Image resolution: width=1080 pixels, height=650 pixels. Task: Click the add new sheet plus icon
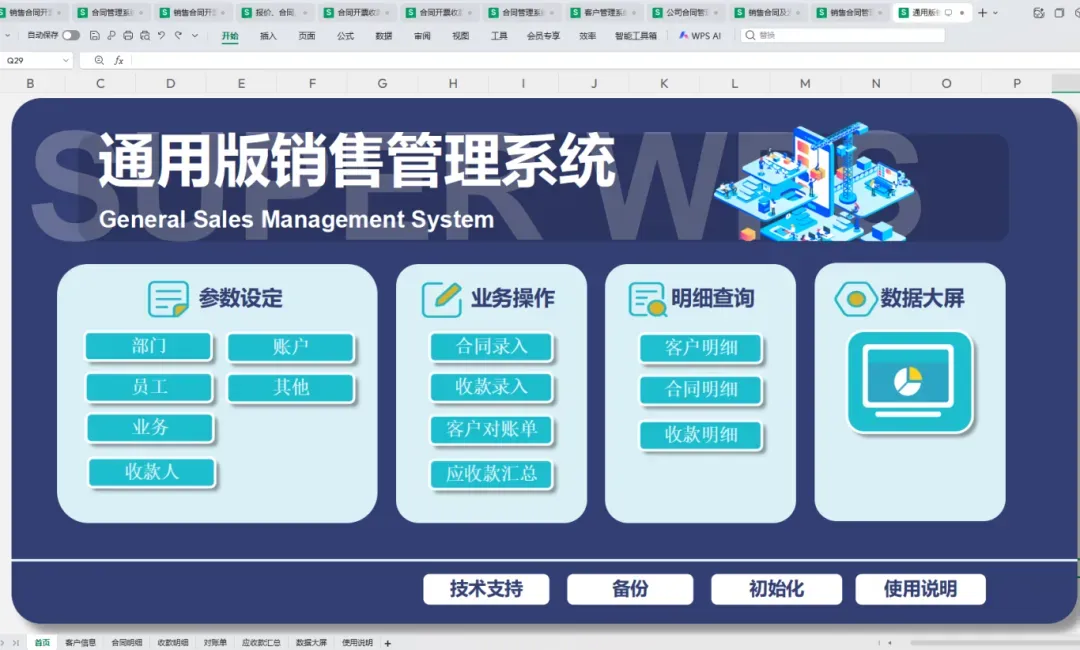coord(388,643)
